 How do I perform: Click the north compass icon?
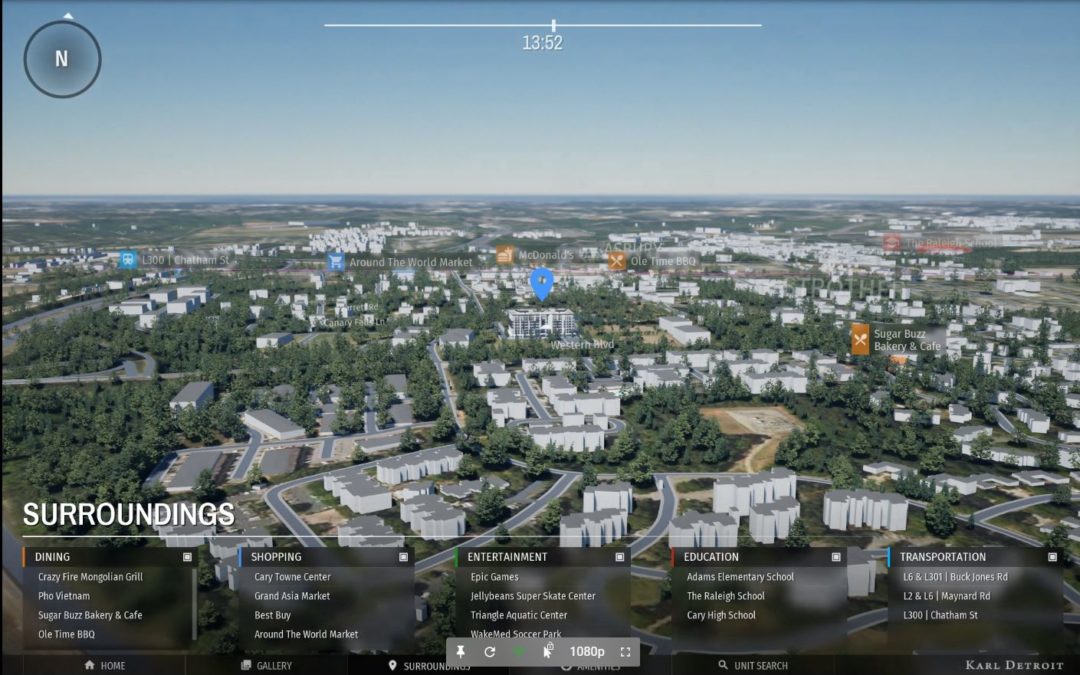point(62,59)
